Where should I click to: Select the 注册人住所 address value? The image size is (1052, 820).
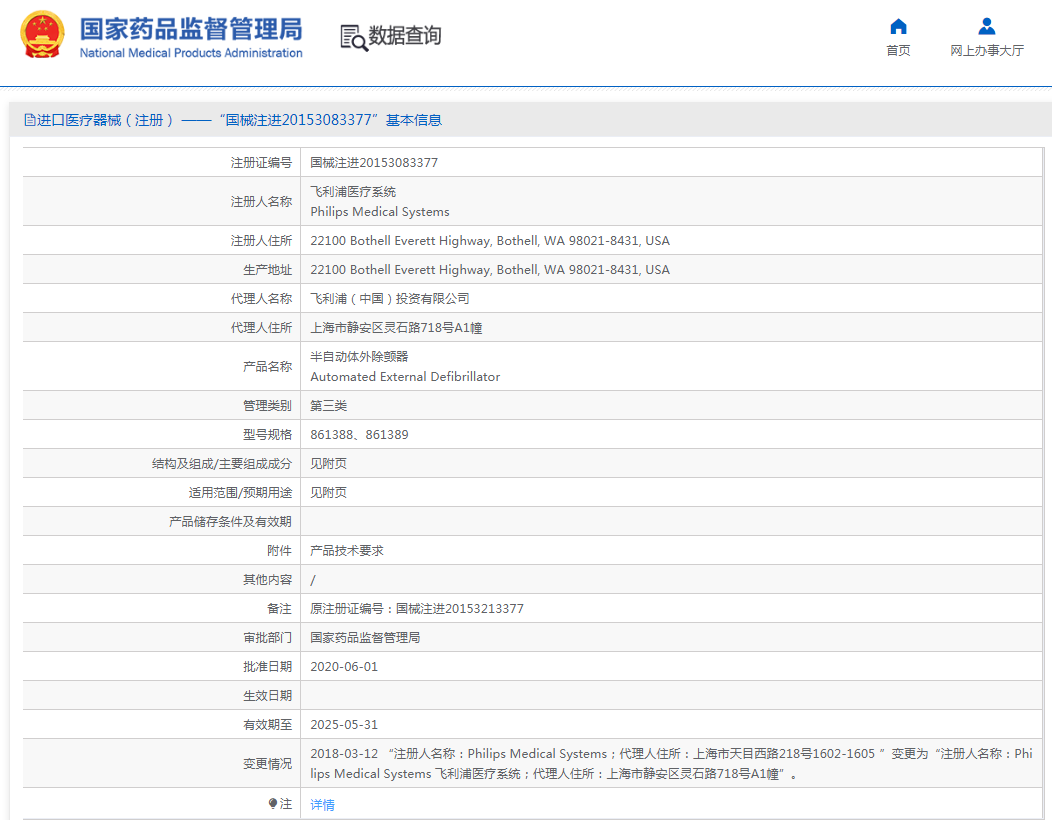[x=490, y=241]
